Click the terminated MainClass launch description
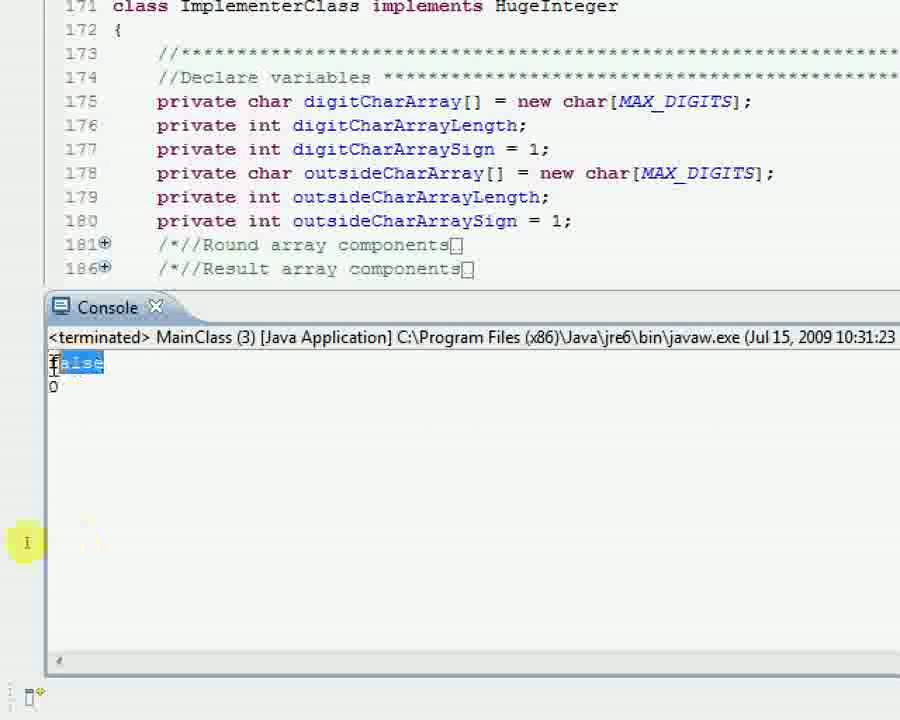The width and height of the screenshot is (900, 720). [x=472, y=337]
